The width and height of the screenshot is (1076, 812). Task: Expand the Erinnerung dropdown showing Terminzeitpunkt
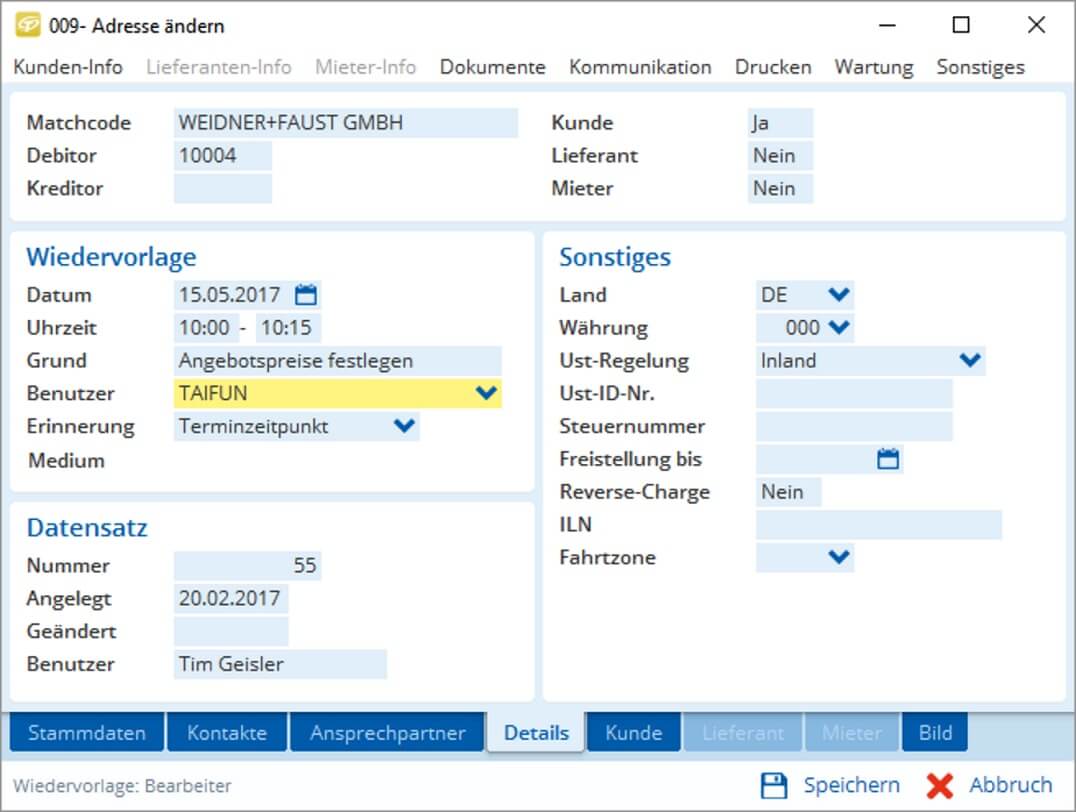[x=404, y=426]
